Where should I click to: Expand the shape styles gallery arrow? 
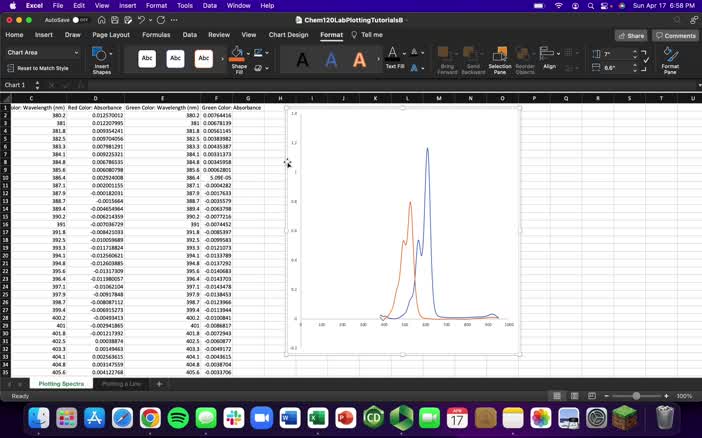(222, 59)
